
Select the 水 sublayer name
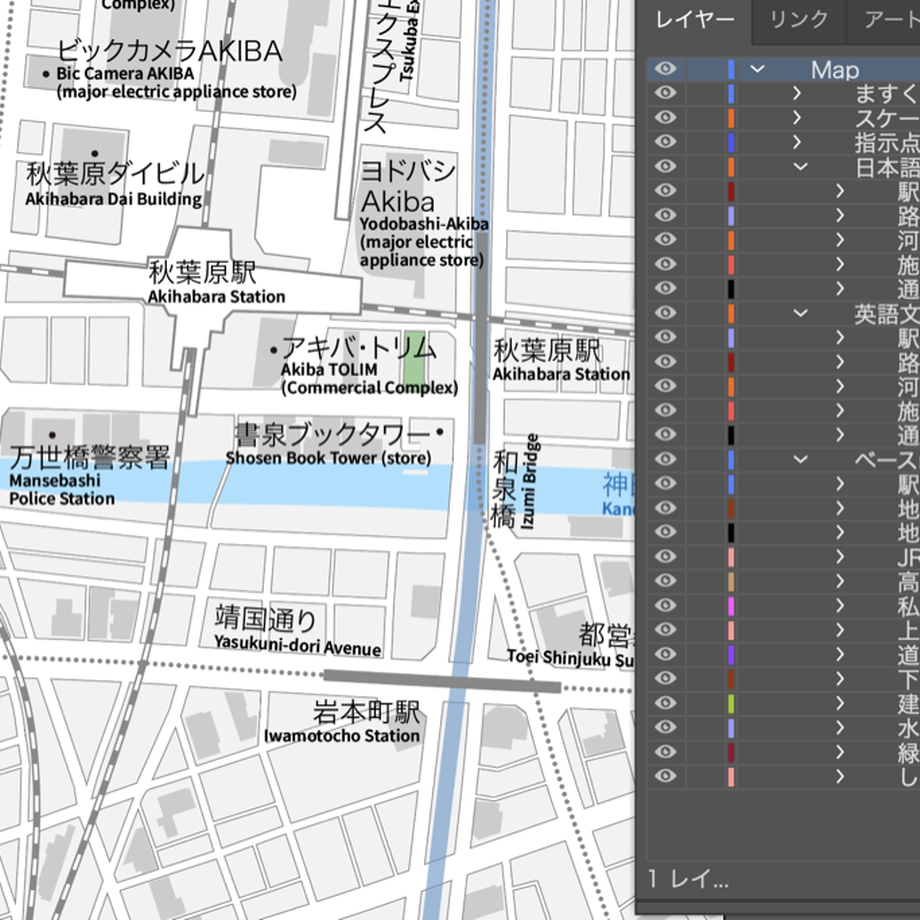(x=908, y=728)
